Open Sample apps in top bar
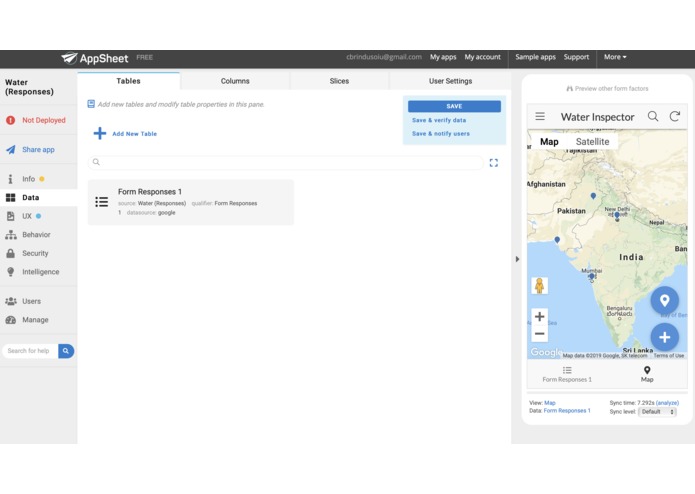 (x=535, y=57)
